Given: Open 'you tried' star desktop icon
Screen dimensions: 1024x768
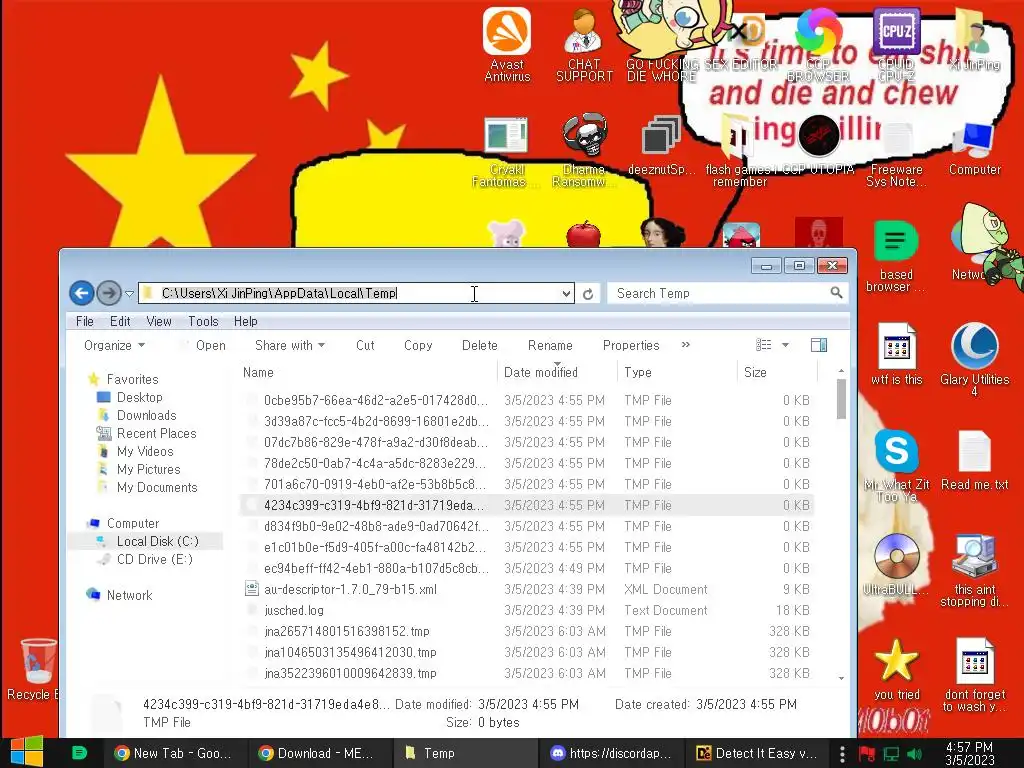Looking at the screenshot, I should (x=896, y=669).
